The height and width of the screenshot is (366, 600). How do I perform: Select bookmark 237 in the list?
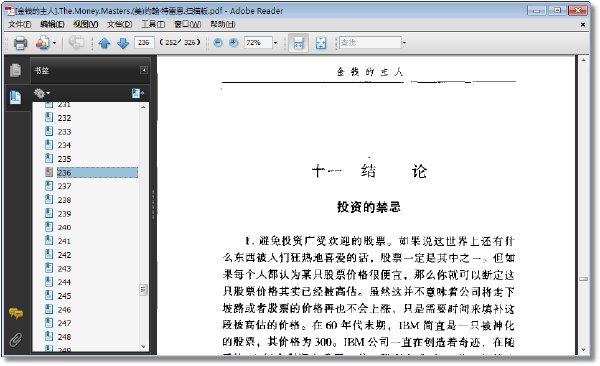click(x=64, y=186)
